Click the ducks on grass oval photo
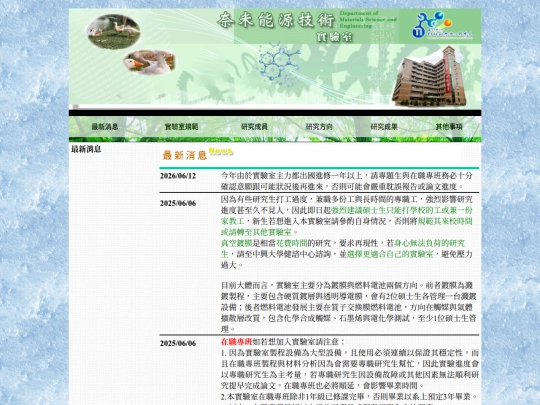Image resolution: width=540 pixels, height=405 pixels. tap(113, 32)
